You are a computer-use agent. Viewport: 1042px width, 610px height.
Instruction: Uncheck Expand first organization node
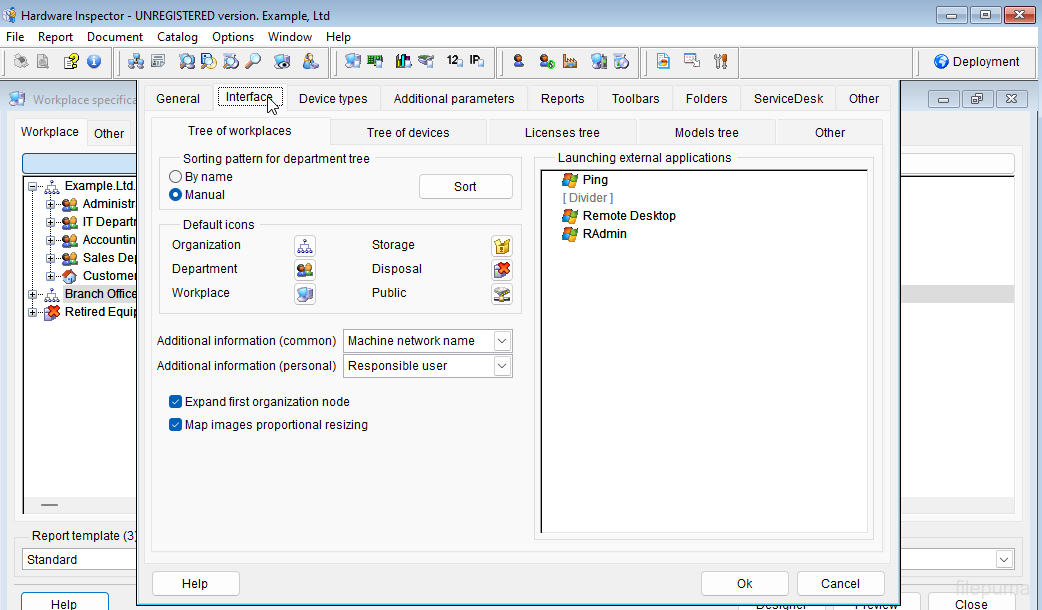tap(176, 402)
